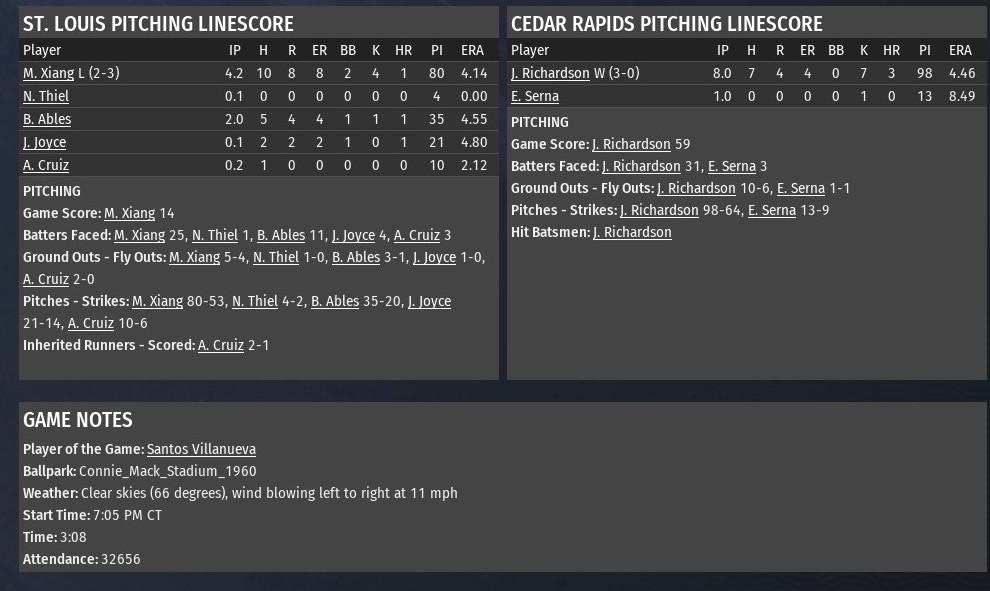Click B. Ables in St. Louis Batters Faced
The height and width of the screenshot is (591, 990).
[x=281, y=235]
